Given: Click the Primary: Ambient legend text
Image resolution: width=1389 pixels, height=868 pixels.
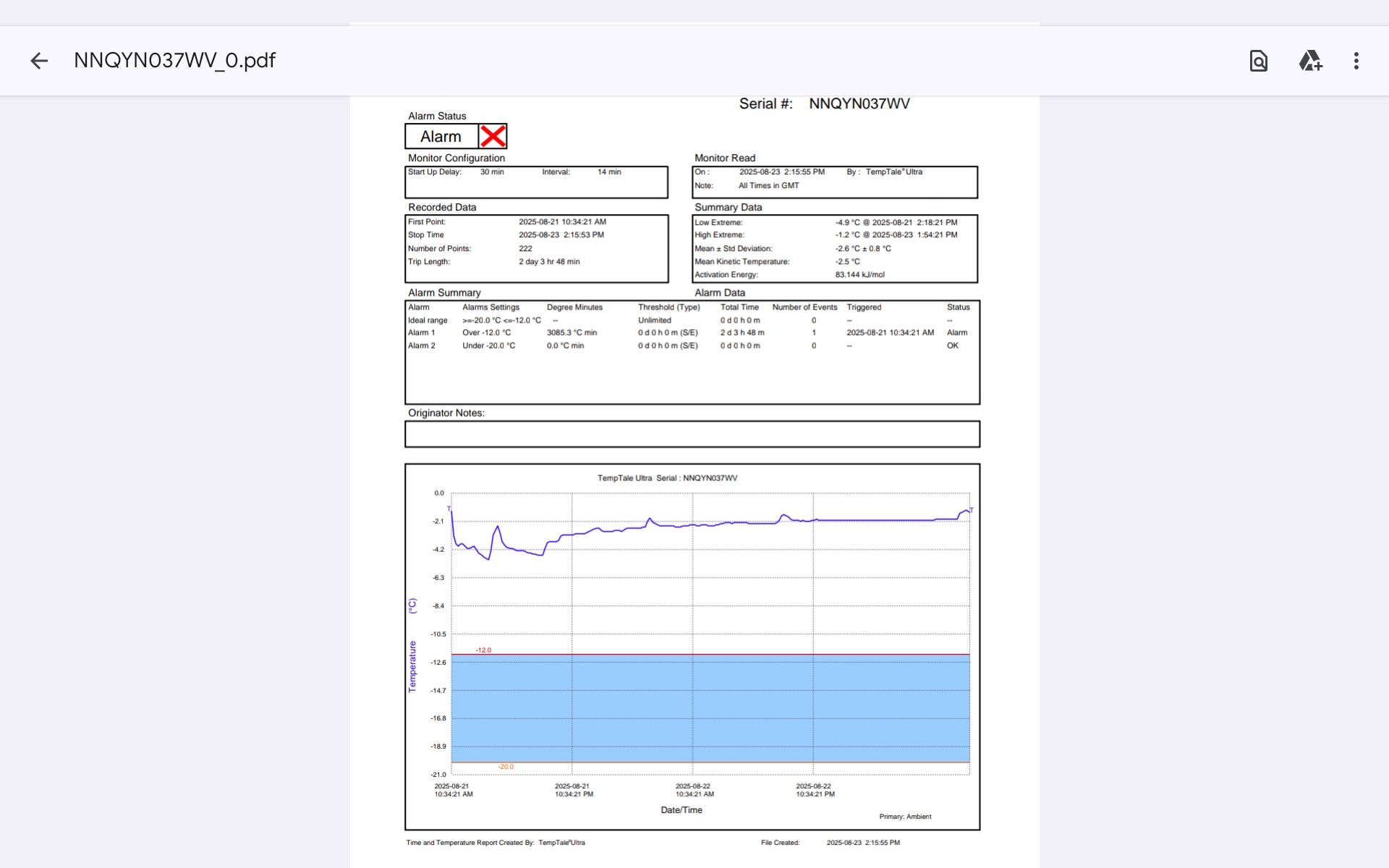Looking at the screenshot, I should pyautogui.click(x=905, y=817).
